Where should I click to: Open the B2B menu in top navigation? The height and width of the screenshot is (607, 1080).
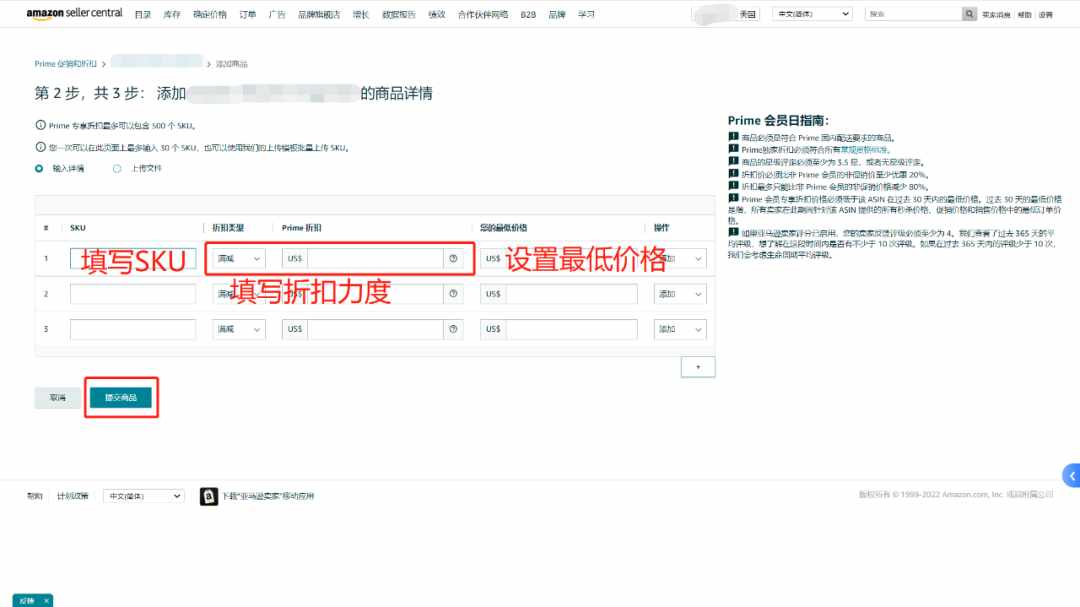[x=528, y=14]
